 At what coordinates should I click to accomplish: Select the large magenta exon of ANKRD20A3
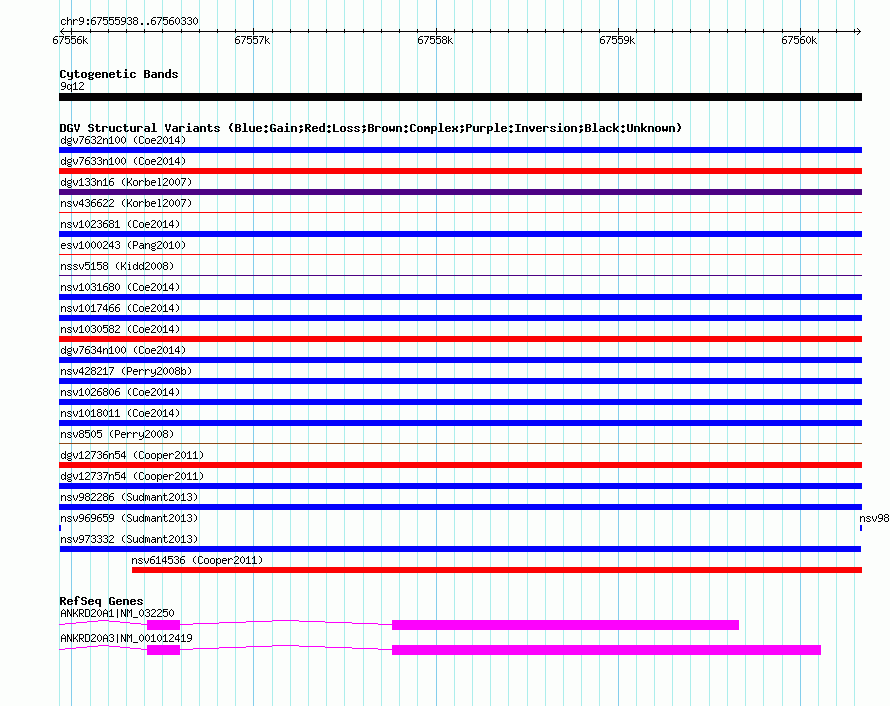click(606, 650)
